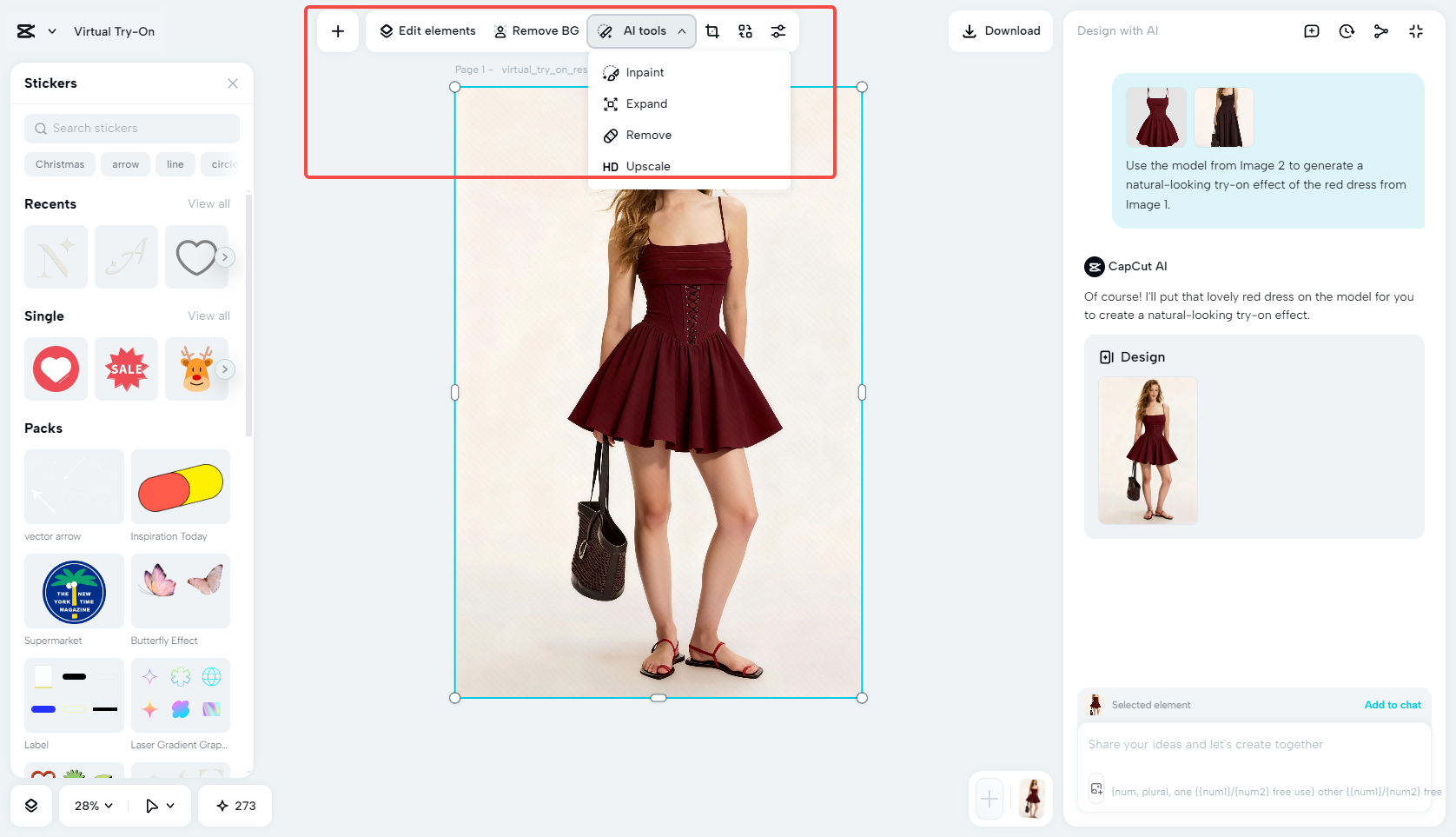Screen dimensions: 1456x837
Task: Open the cursor mode dropdown next to select tool
Action: 159,806
